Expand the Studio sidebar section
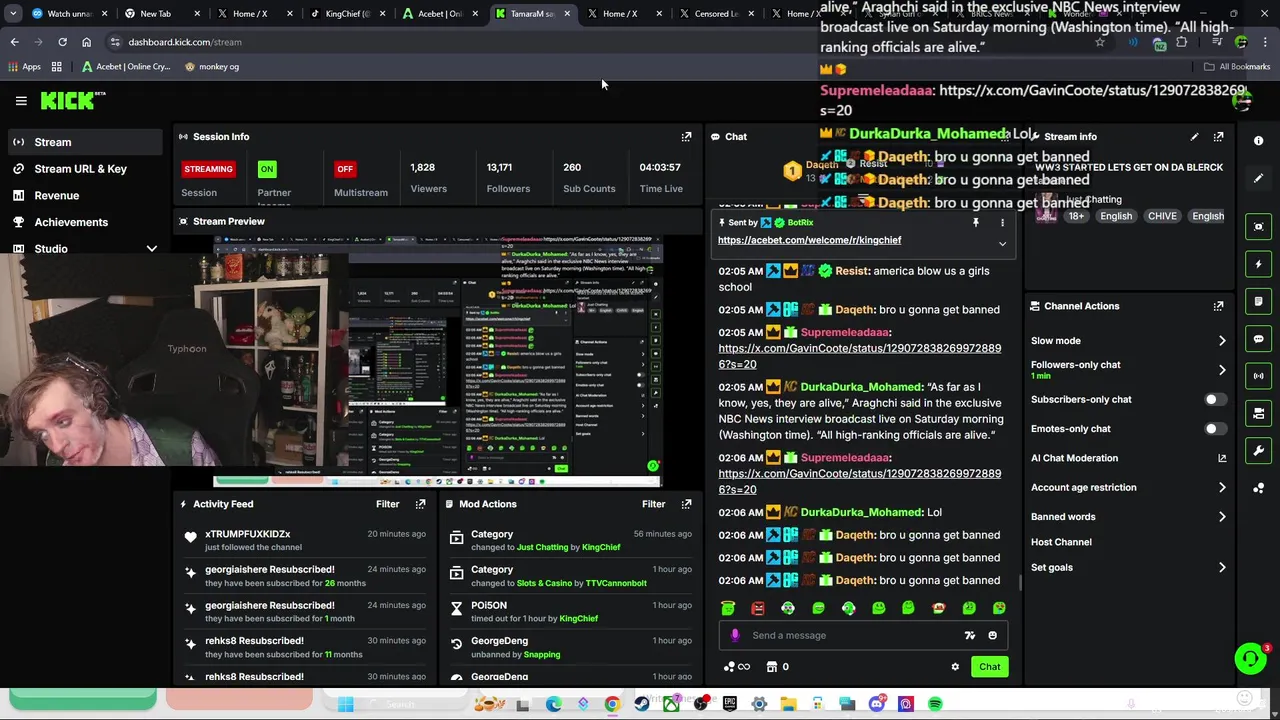The image size is (1280, 720). coord(151,249)
